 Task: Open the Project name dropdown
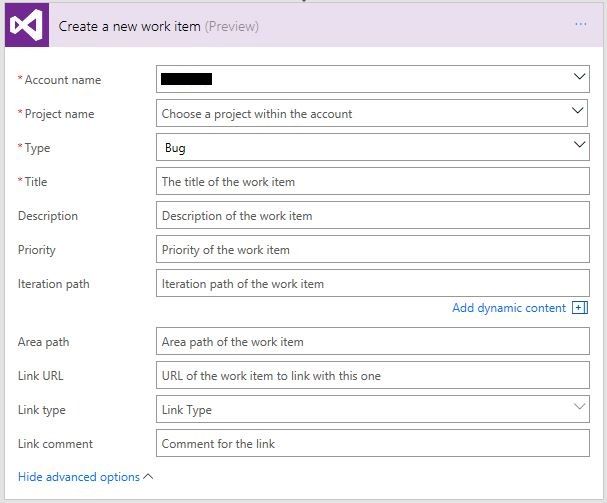click(372, 113)
